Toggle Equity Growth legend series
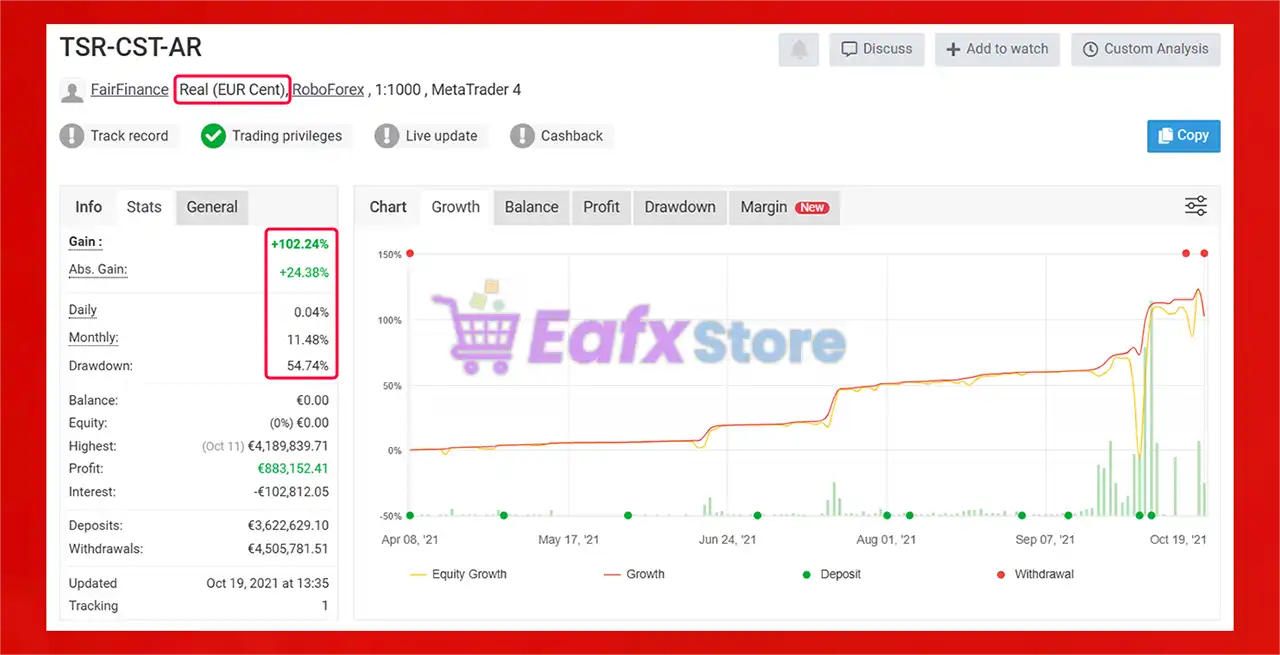The image size is (1280, 655). 459,575
